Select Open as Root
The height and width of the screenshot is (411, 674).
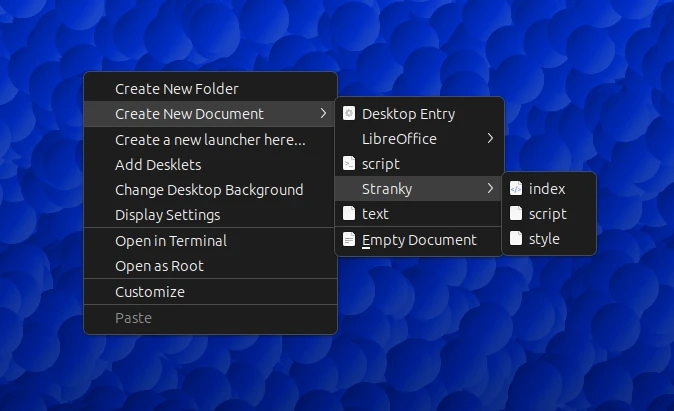210,266
